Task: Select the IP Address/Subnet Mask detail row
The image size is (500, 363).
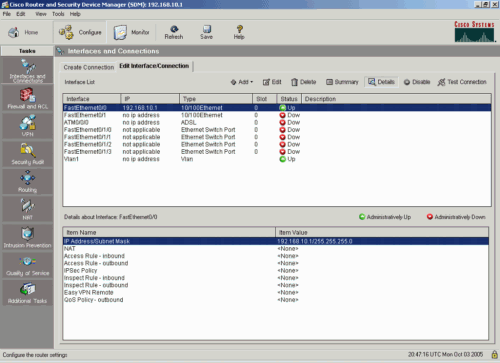Action: [x=276, y=241]
